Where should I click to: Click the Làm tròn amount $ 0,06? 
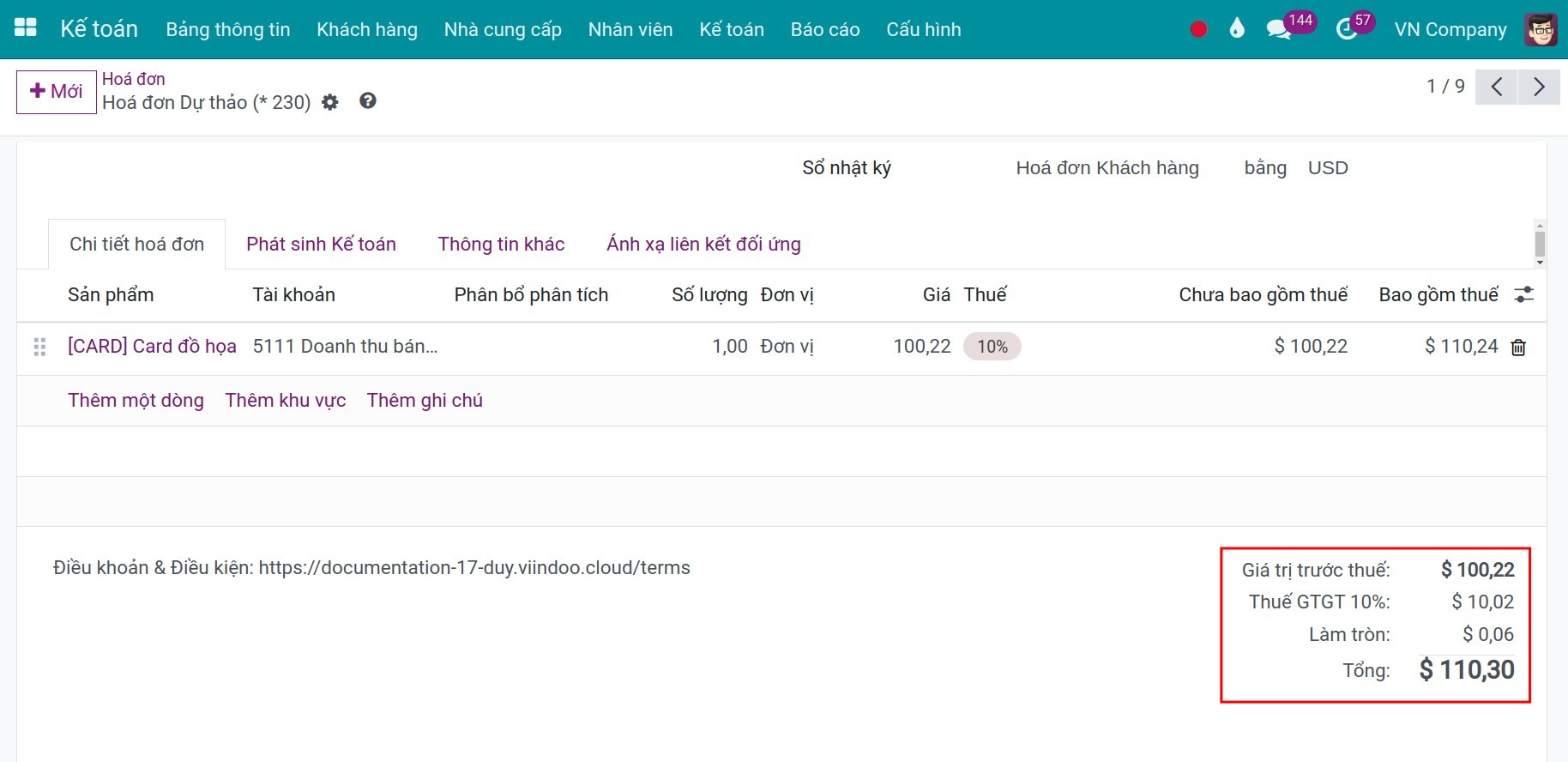[1488, 635]
